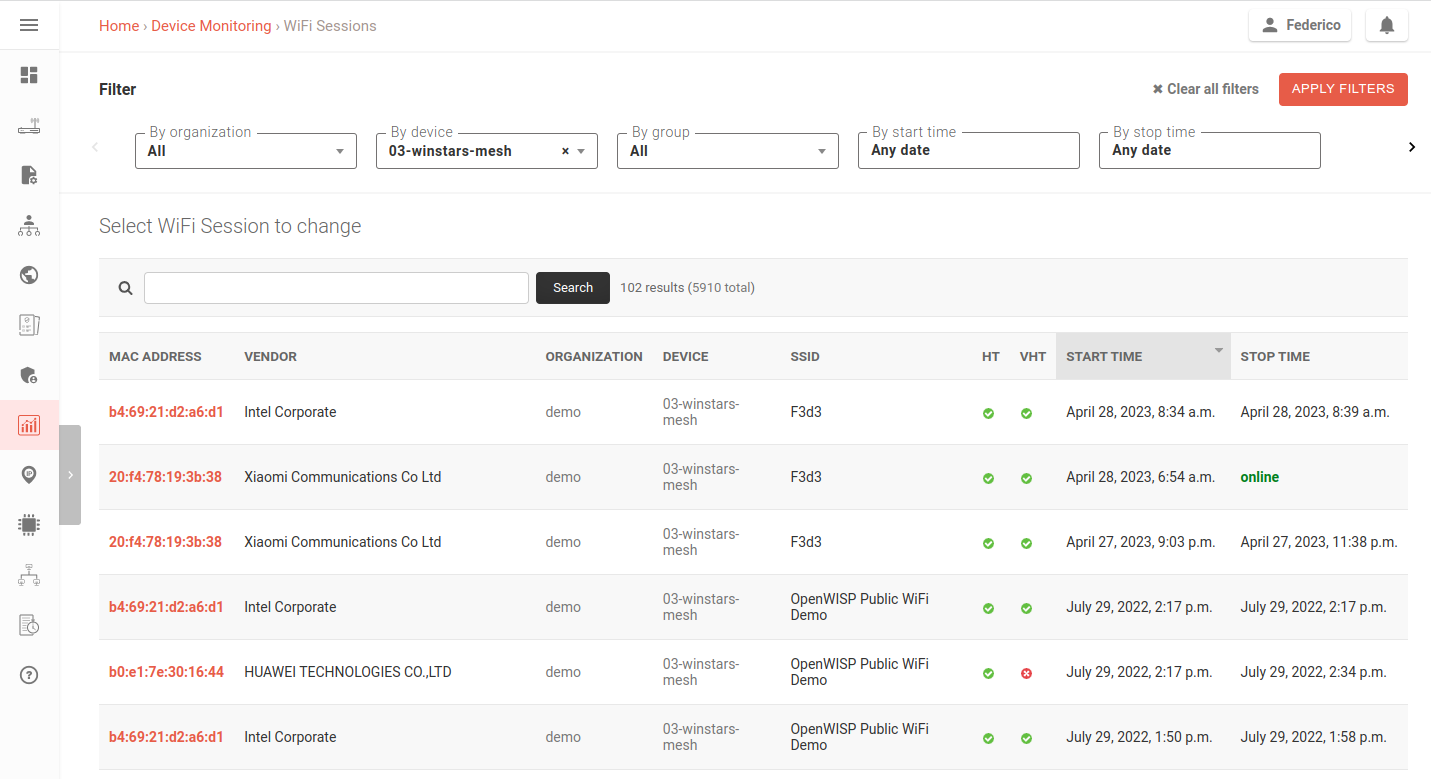
Task: Open the help question mark icon
Action: (x=29, y=675)
